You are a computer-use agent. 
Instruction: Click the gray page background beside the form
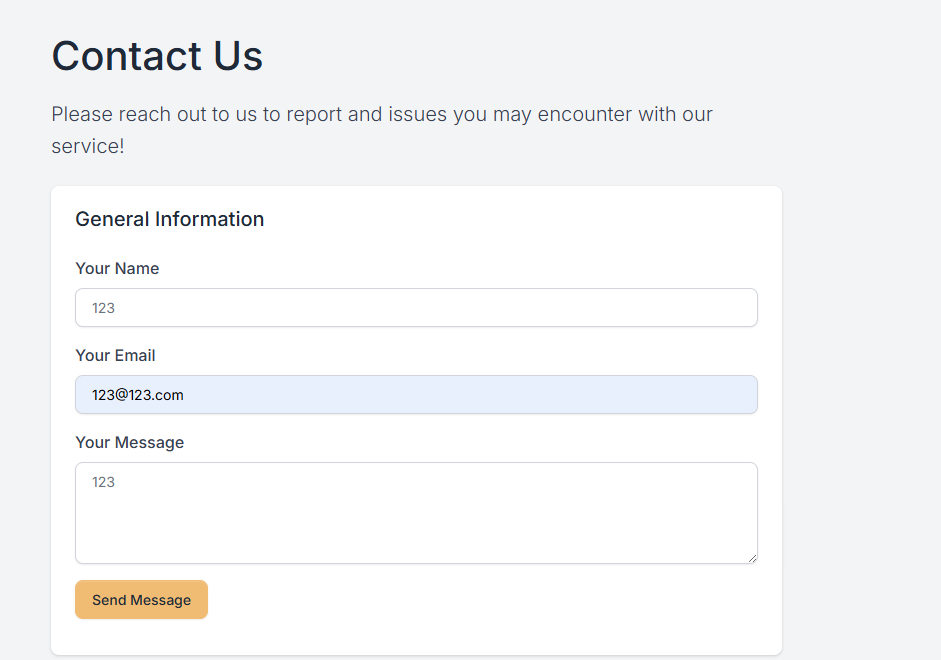[x=860, y=400]
